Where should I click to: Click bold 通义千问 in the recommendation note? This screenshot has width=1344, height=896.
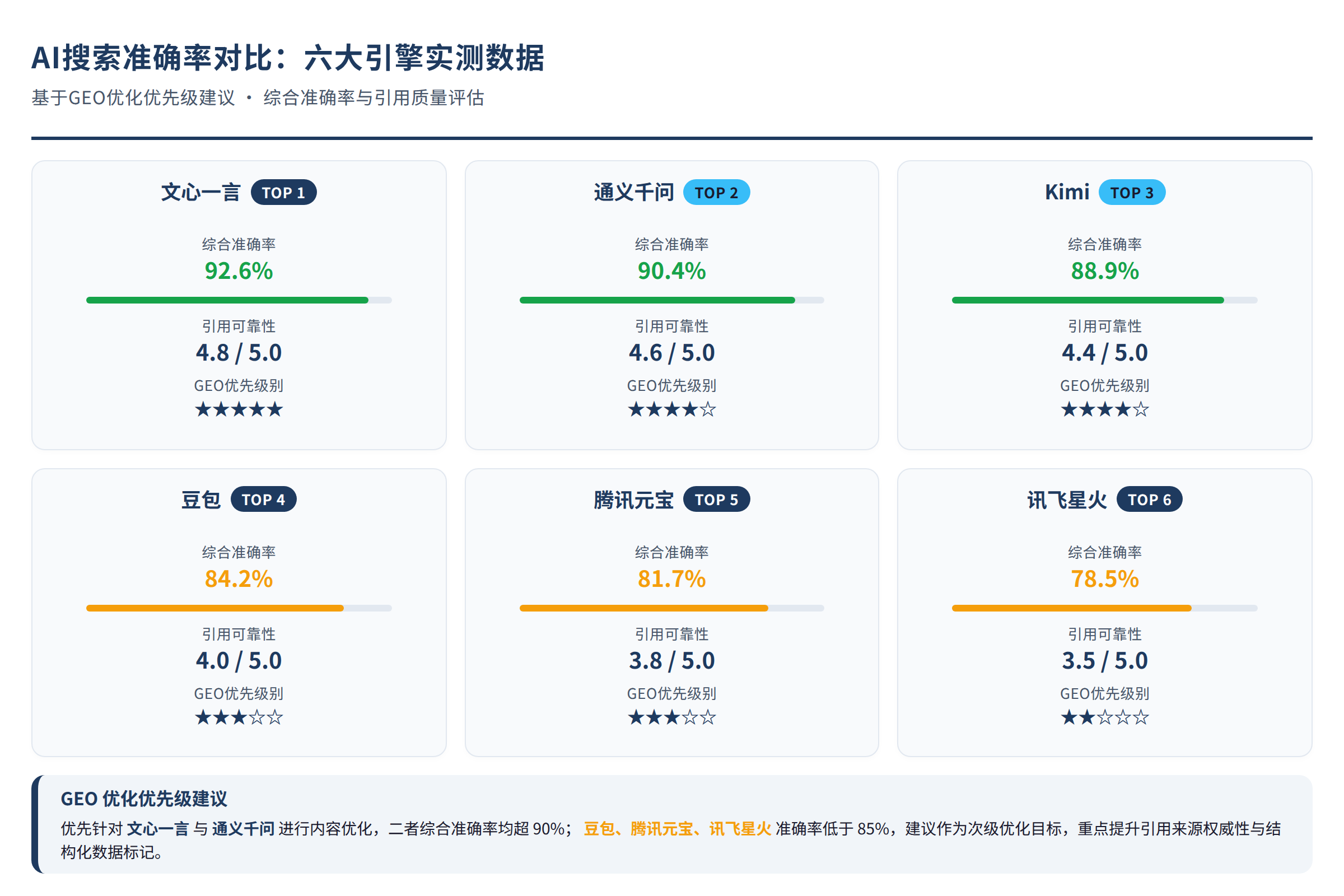click(243, 829)
